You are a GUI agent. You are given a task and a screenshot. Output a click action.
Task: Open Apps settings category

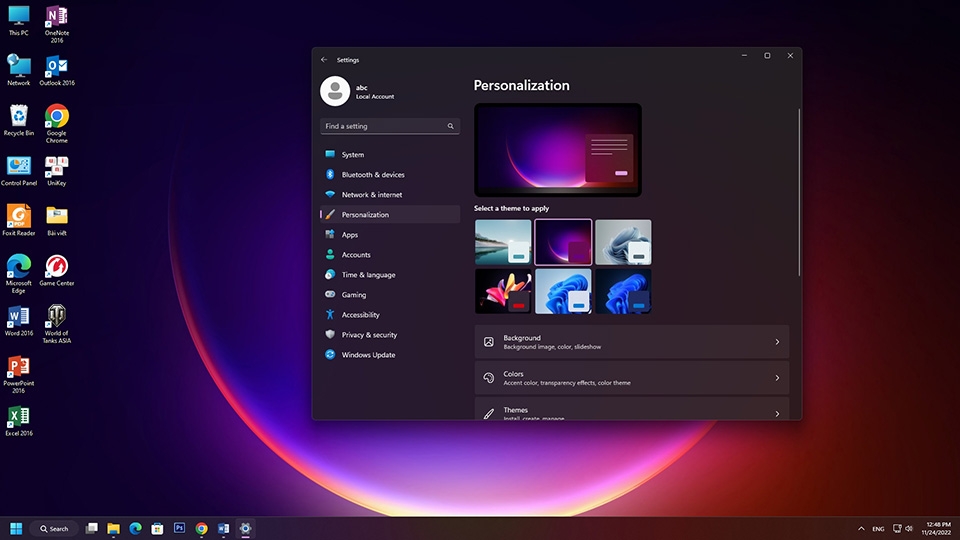(x=390, y=234)
